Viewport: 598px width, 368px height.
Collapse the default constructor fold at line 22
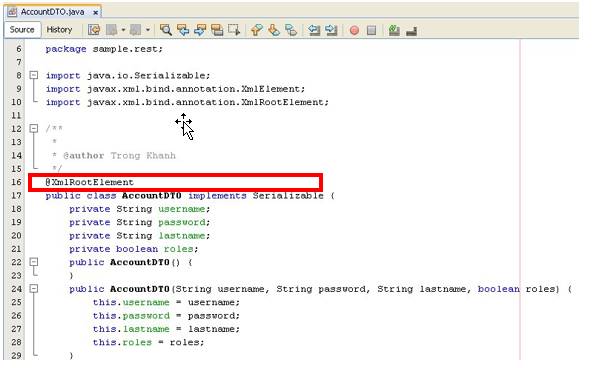34,262
